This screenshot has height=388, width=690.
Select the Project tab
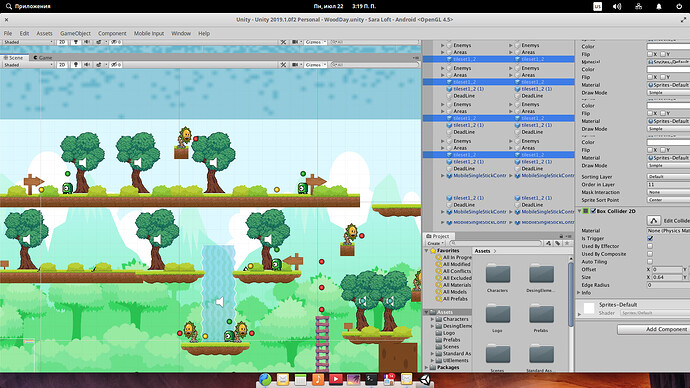click(438, 236)
